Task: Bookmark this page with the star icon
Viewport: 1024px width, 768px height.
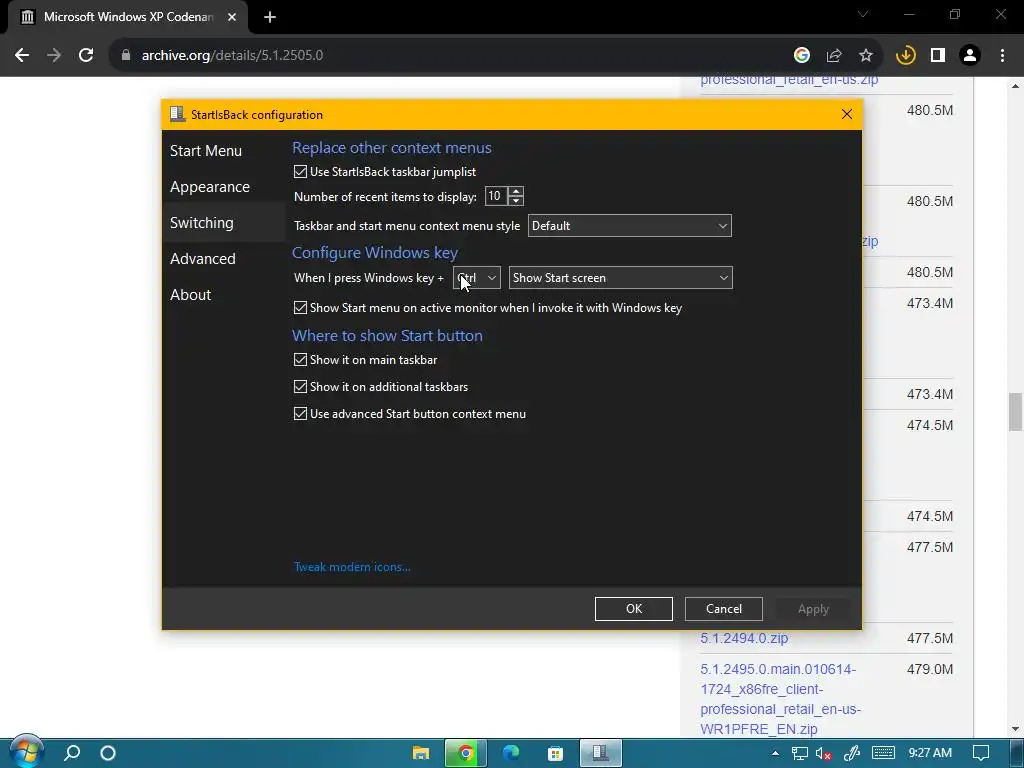Action: [866, 56]
